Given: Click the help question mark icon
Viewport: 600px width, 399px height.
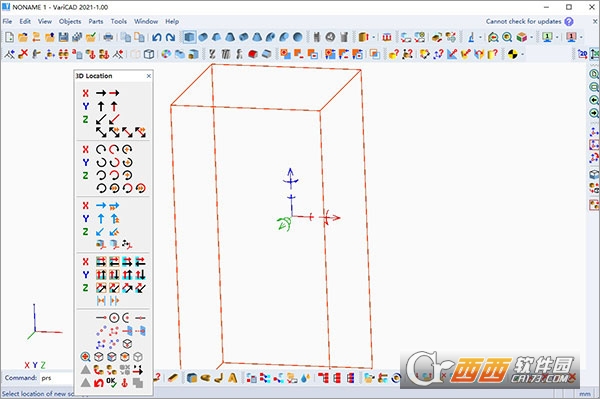Looking at the screenshot, I should (x=569, y=21).
